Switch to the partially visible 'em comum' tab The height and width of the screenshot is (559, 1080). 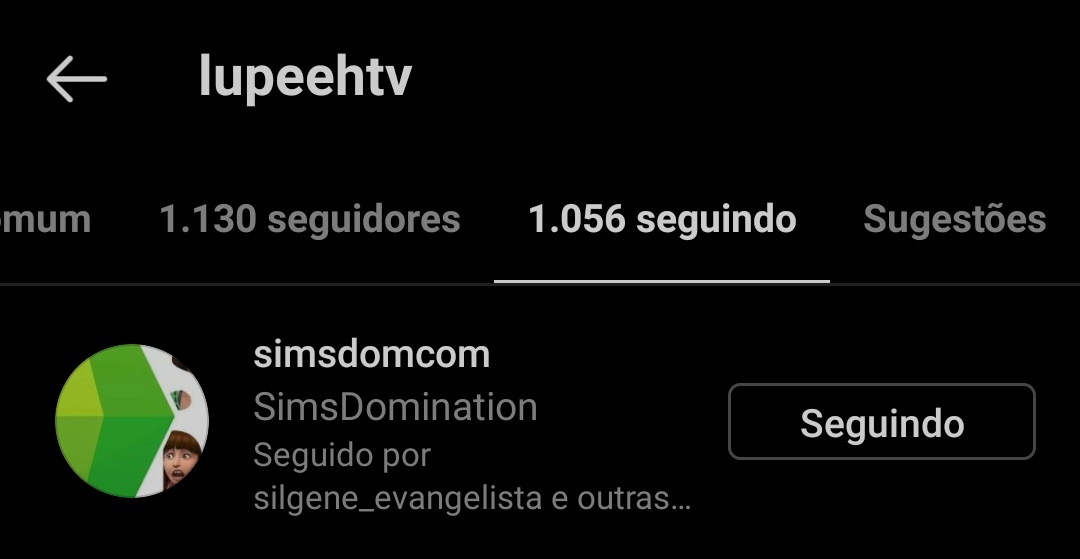pos(45,219)
